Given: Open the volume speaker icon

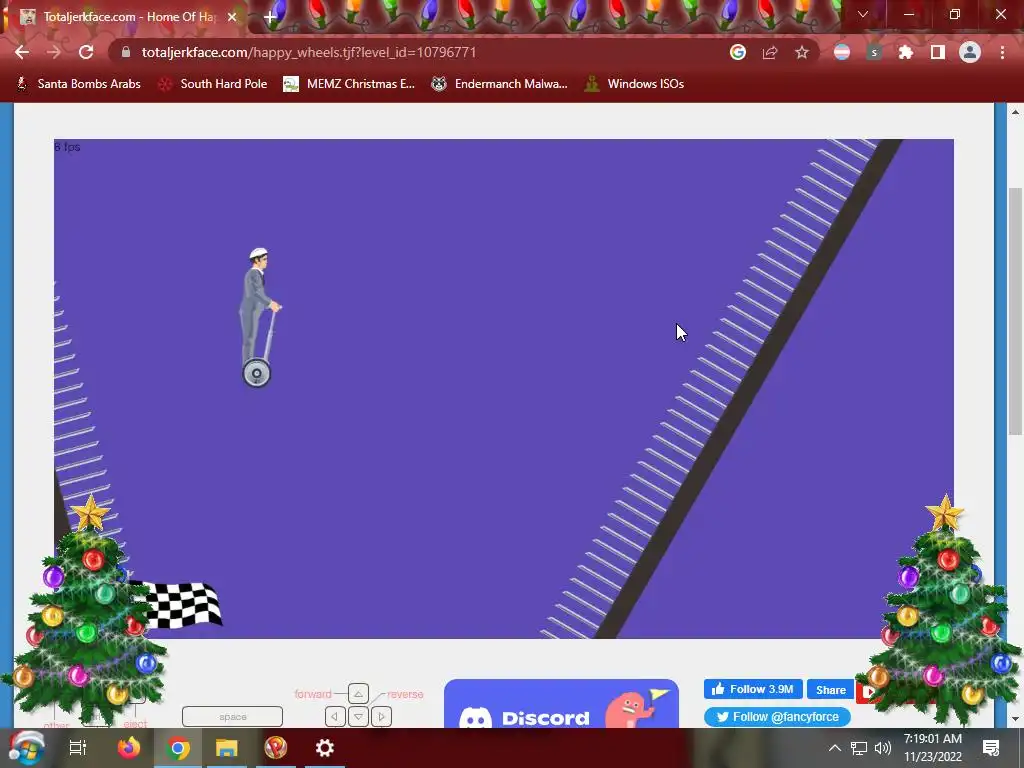Looking at the screenshot, I should tap(882, 748).
